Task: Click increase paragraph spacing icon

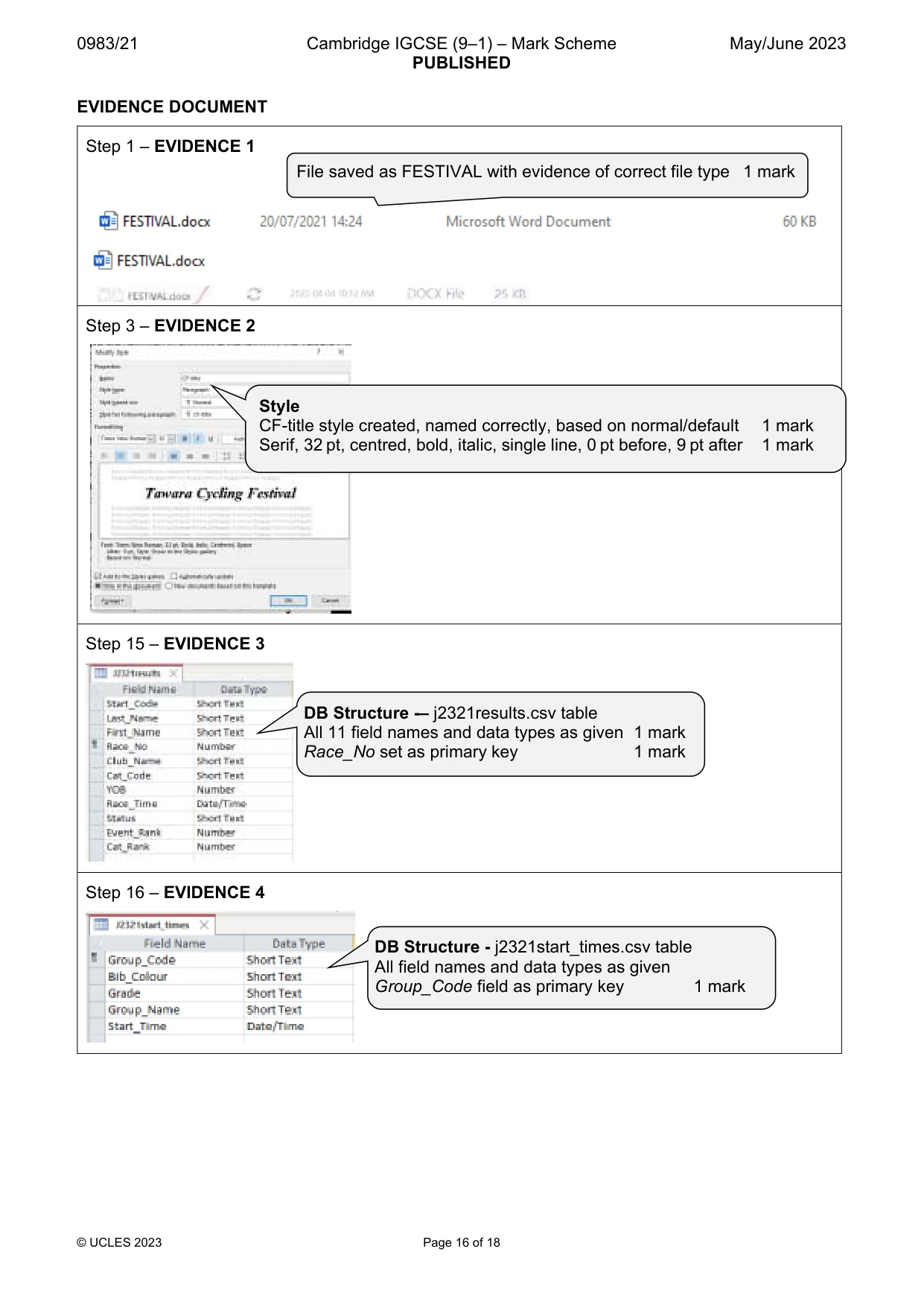Action: pyautogui.click(x=226, y=456)
